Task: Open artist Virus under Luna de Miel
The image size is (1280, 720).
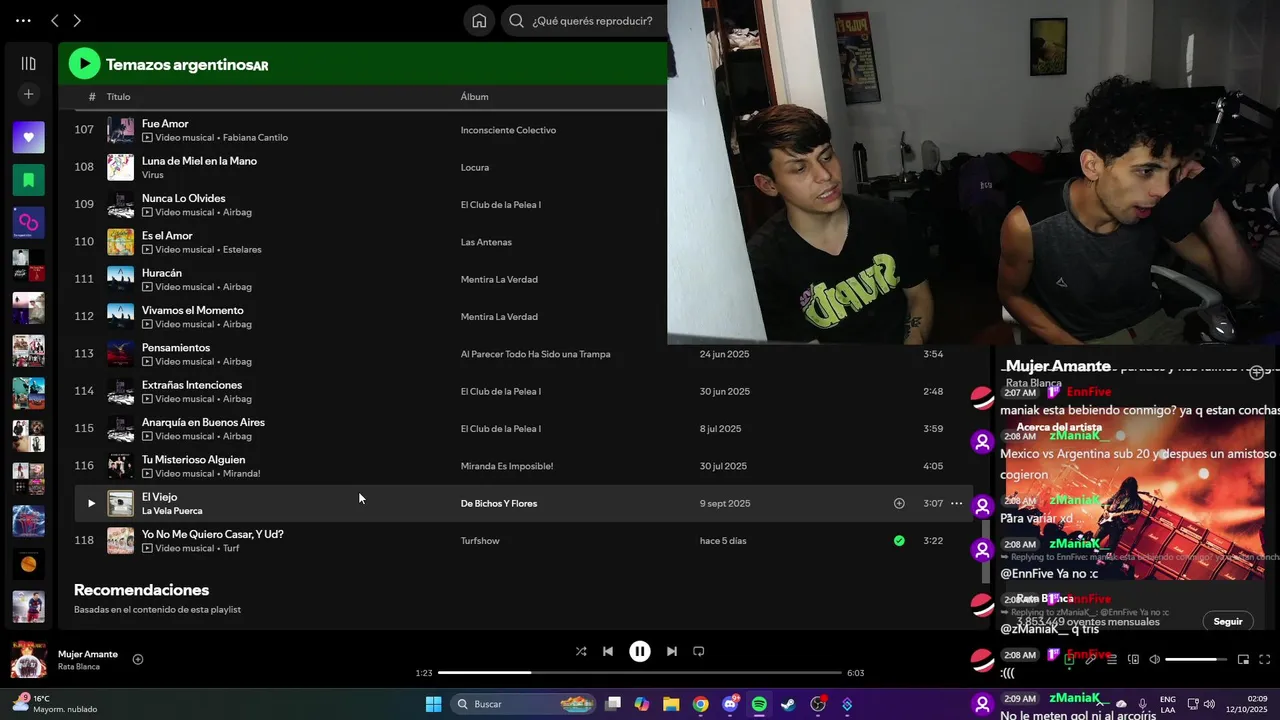Action: point(152,175)
